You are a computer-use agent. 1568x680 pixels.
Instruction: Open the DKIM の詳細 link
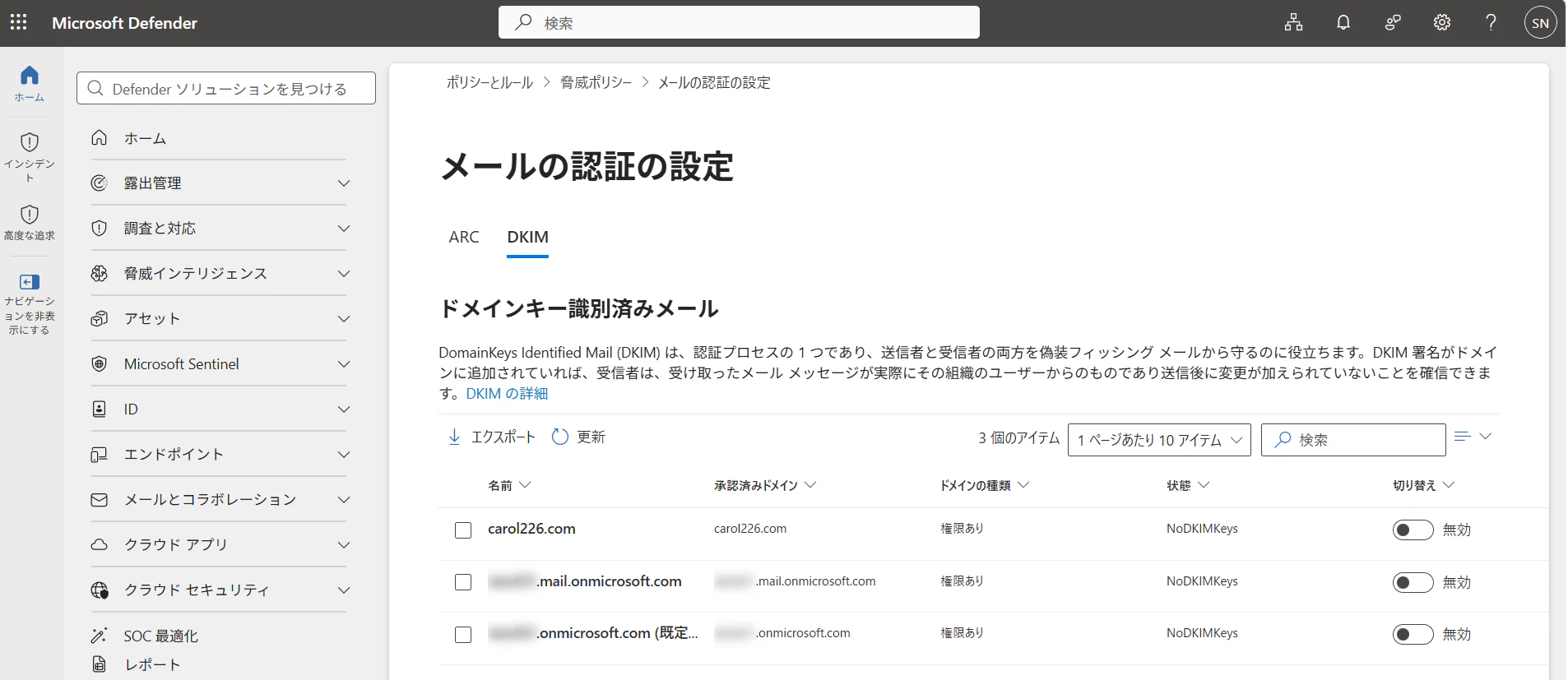tap(507, 394)
